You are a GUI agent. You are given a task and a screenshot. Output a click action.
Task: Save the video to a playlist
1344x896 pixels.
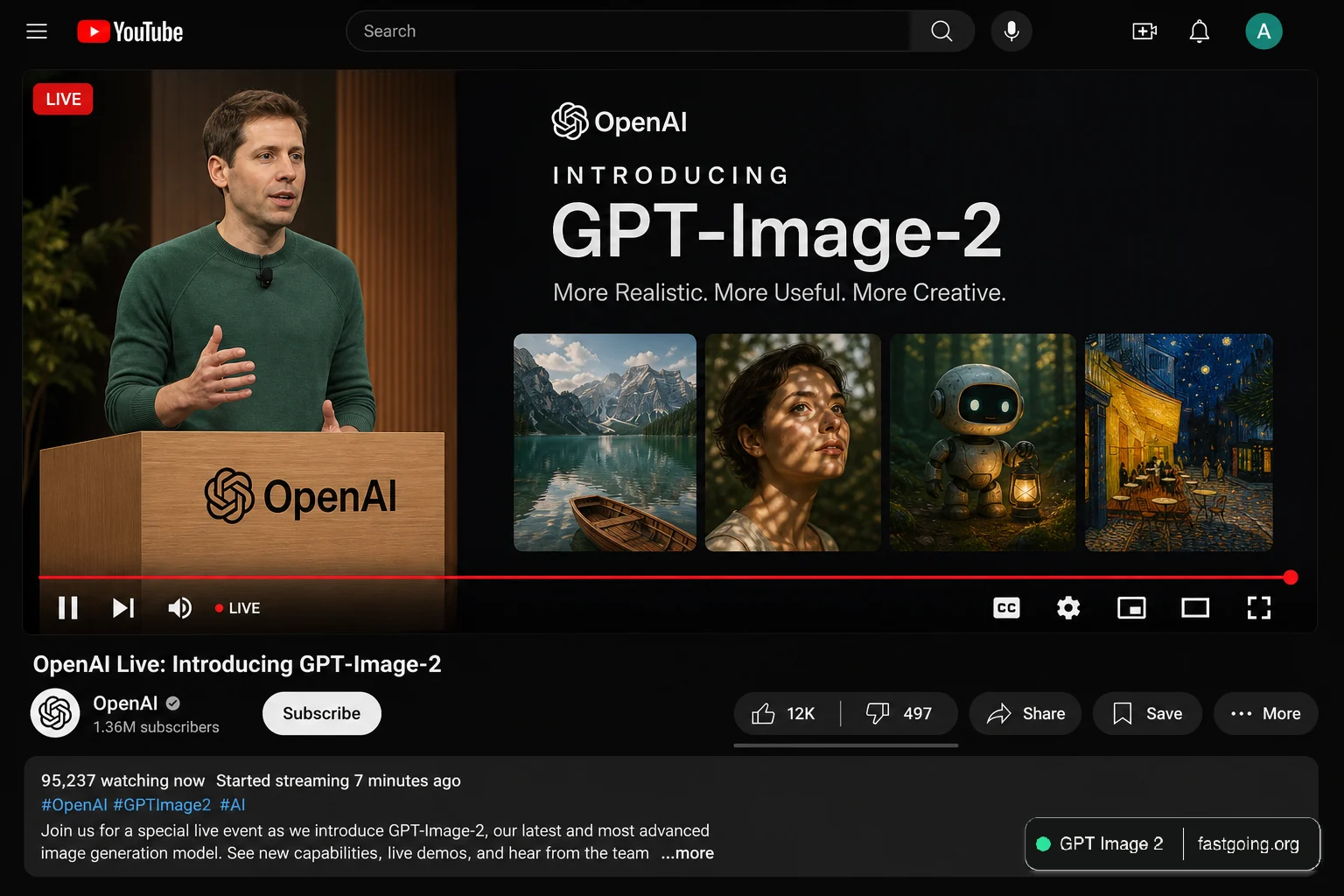tap(1147, 714)
